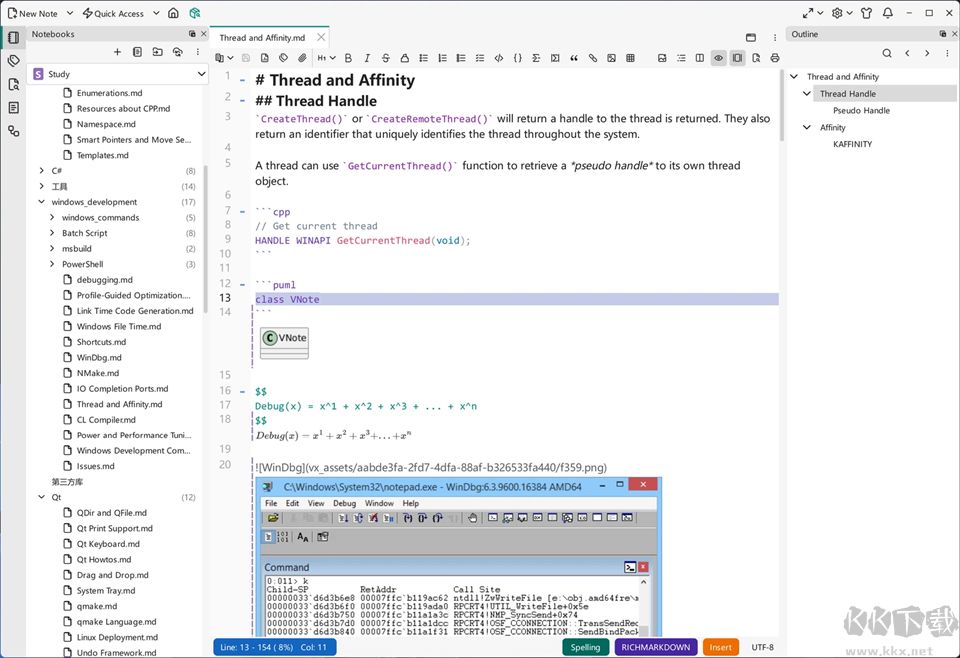This screenshot has height=658, width=960.
Task: Open the attachments paperclip icon
Action: click(302, 58)
